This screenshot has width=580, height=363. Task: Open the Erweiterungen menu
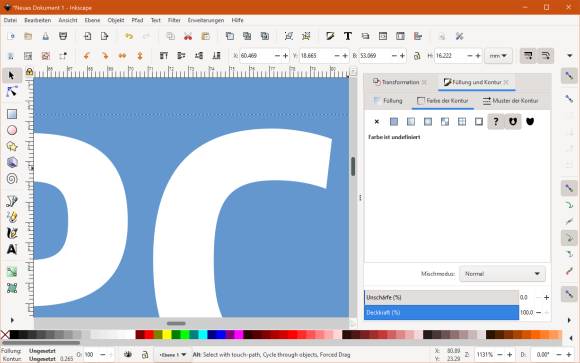tap(206, 20)
